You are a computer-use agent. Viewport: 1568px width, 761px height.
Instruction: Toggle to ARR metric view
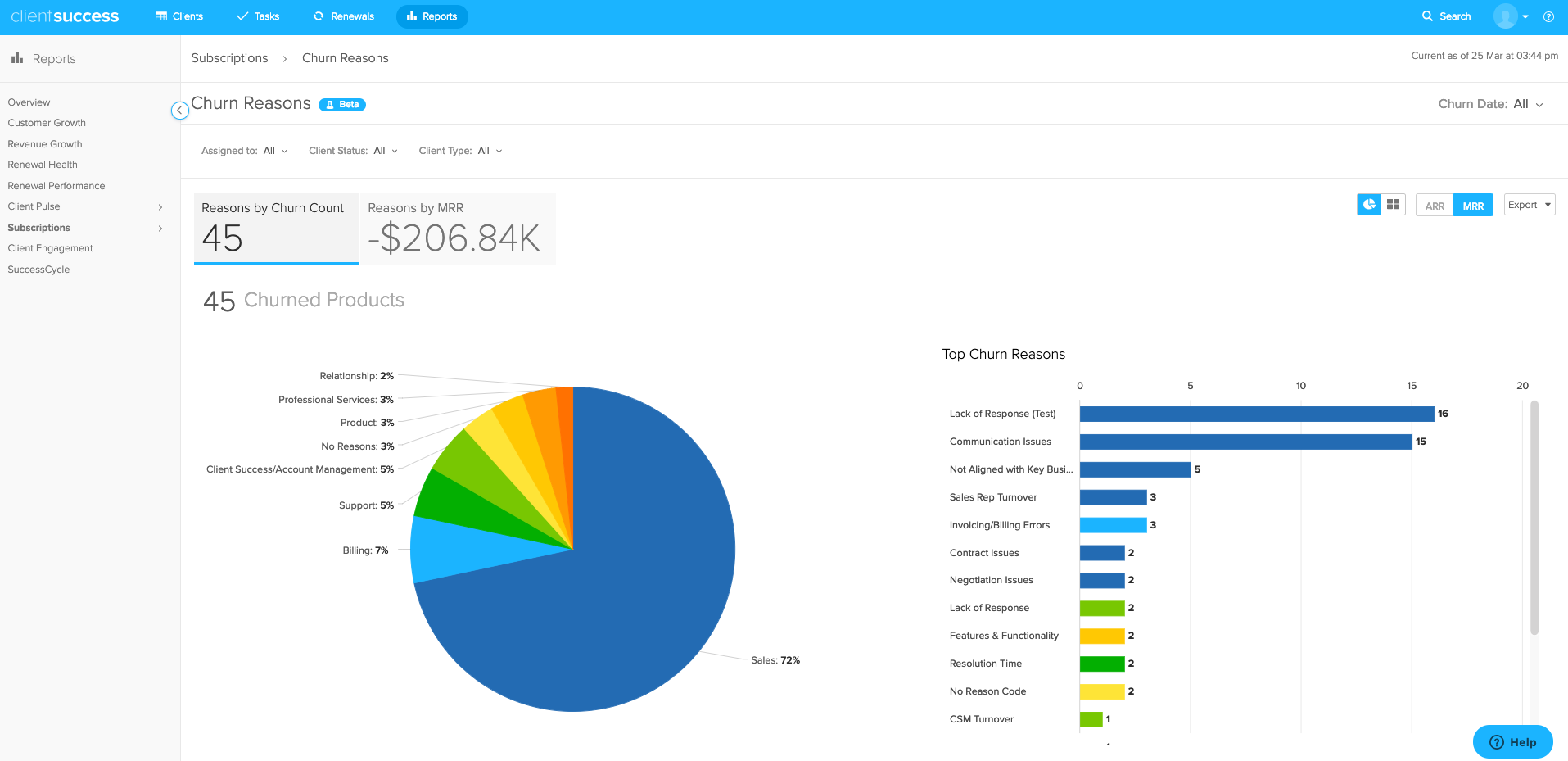pyautogui.click(x=1434, y=205)
